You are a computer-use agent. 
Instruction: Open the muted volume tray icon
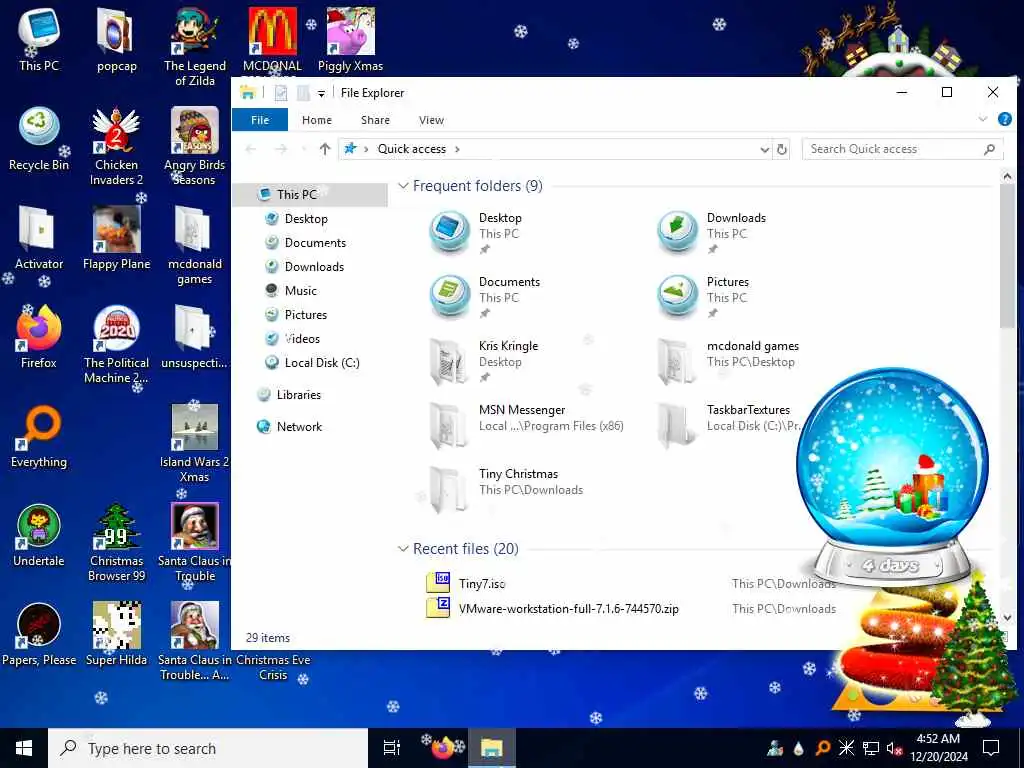pyautogui.click(x=895, y=748)
